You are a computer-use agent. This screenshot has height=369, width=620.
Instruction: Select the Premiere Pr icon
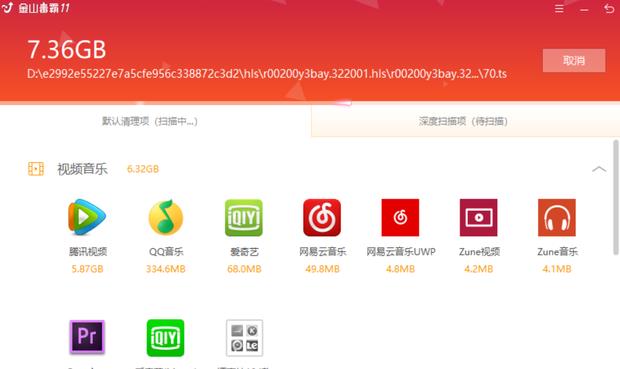[87, 337]
